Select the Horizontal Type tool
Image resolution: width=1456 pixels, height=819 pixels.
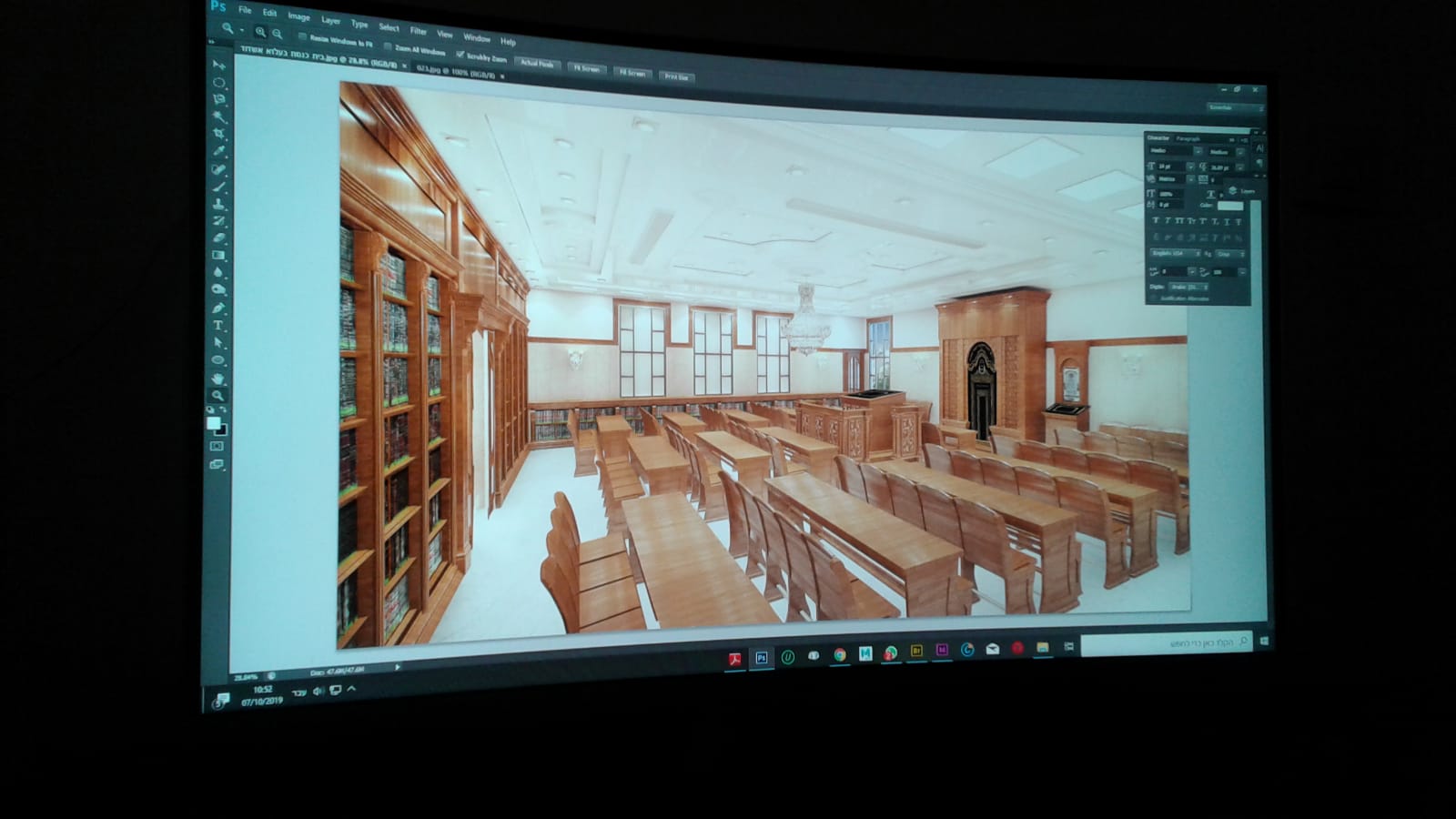218,325
